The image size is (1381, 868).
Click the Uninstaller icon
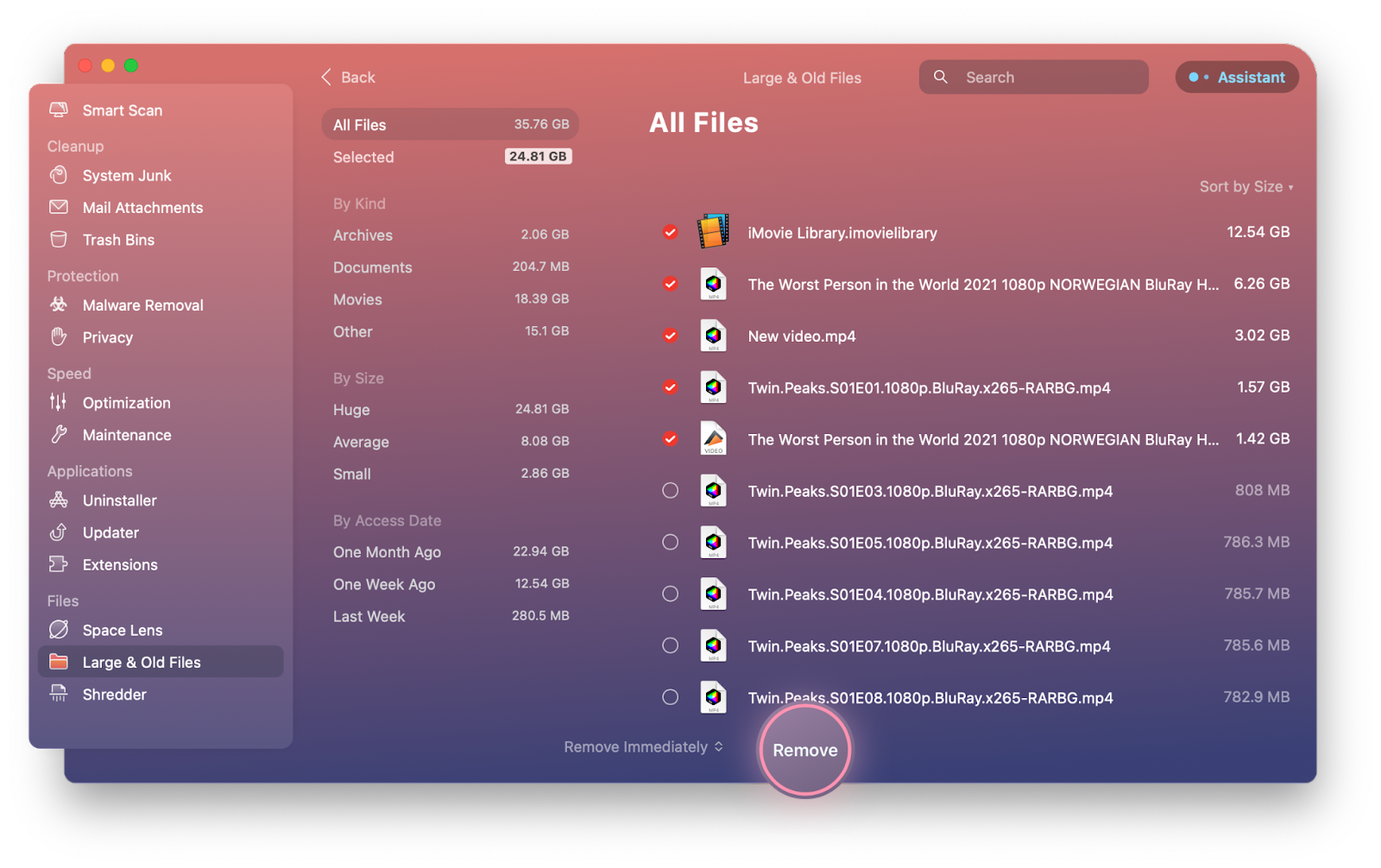(x=59, y=500)
